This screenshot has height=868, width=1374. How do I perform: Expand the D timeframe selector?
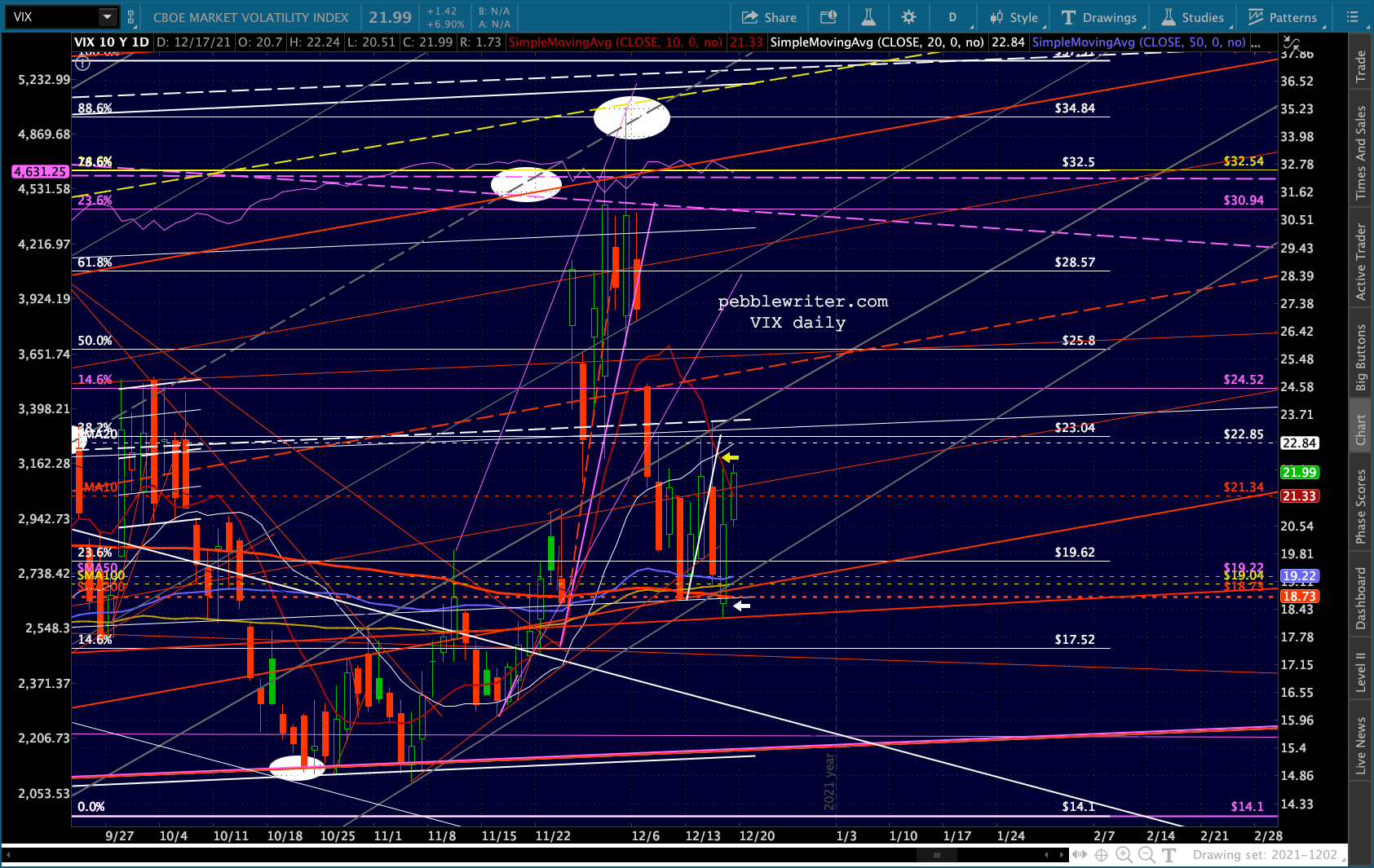[x=952, y=17]
